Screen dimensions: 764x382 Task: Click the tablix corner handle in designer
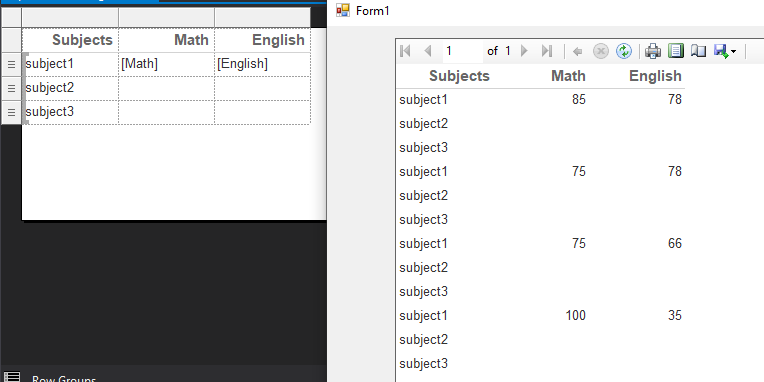pos(11,18)
